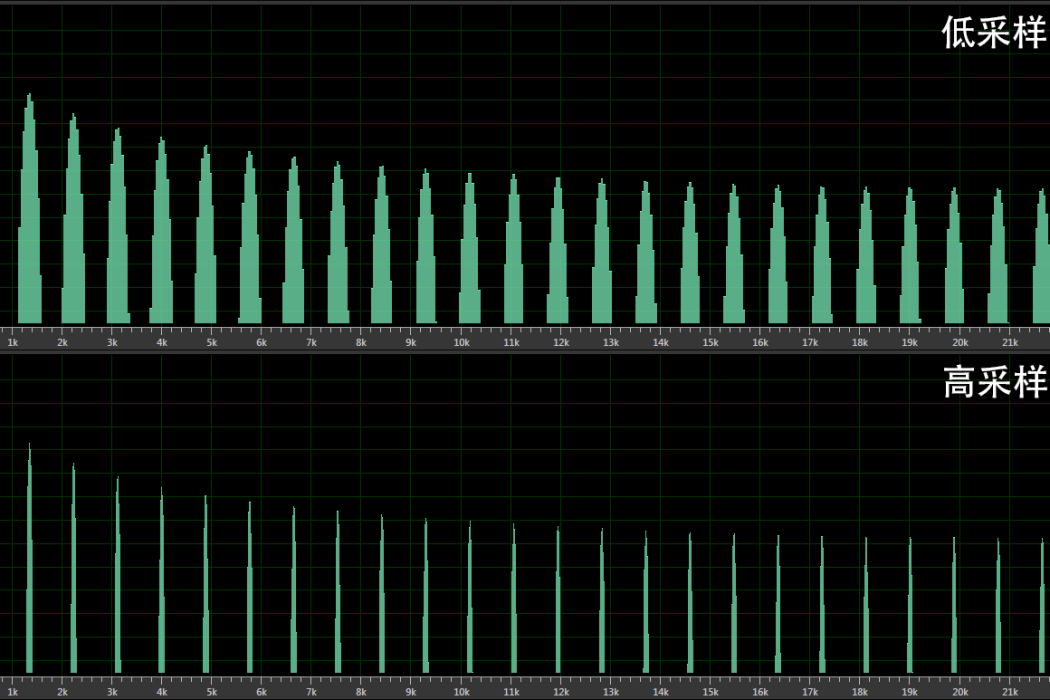Click 17k on the 低采样 frequency ruler
This screenshot has width=1050, height=700.
810,342
